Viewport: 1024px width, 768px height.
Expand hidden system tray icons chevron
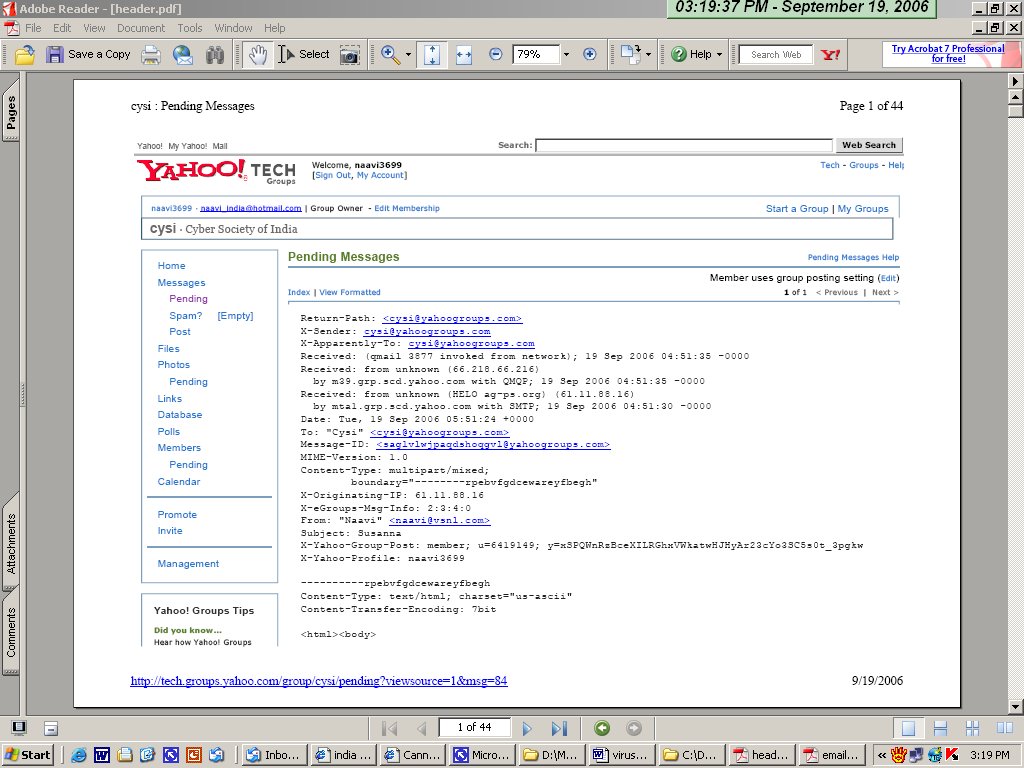click(x=882, y=755)
